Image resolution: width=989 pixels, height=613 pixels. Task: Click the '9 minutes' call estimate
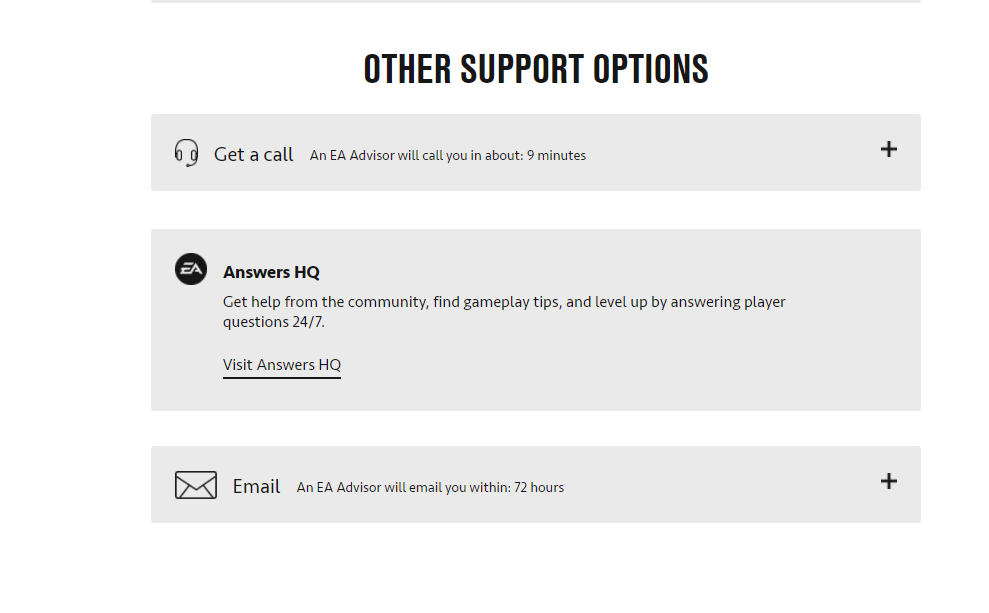[x=557, y=155]
